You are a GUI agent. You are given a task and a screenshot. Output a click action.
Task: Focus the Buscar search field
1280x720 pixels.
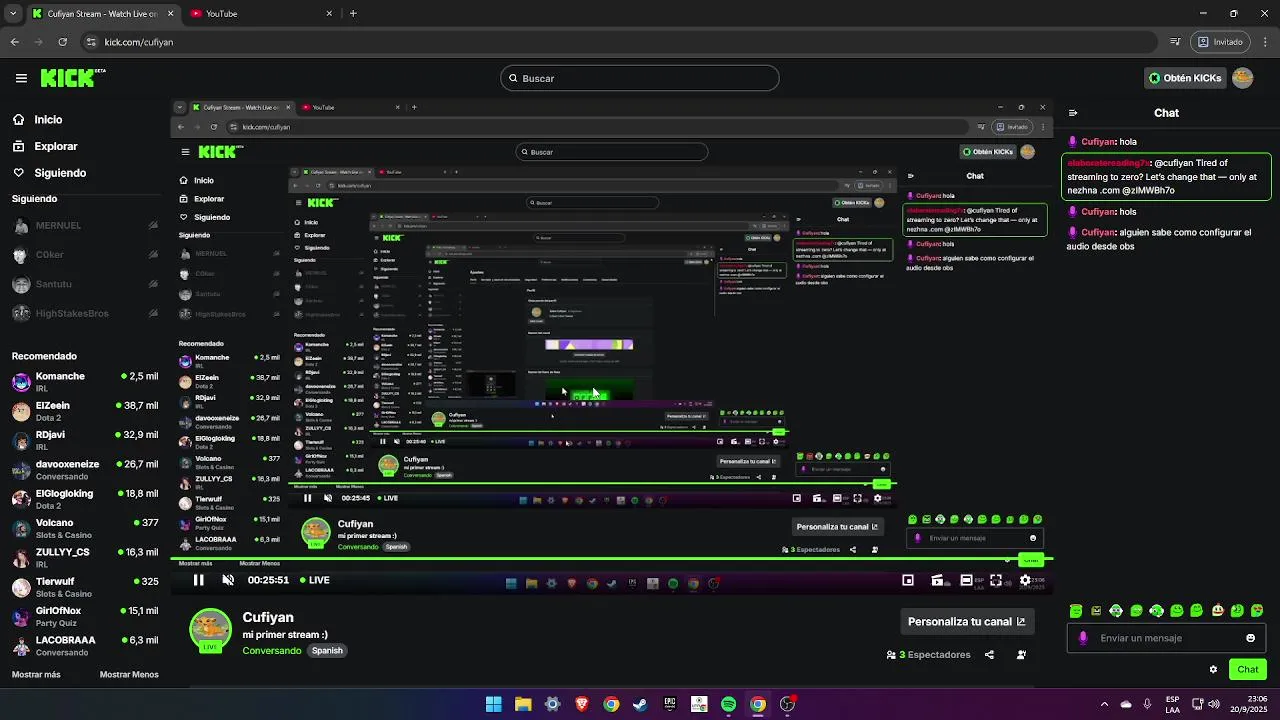(640, 78)
